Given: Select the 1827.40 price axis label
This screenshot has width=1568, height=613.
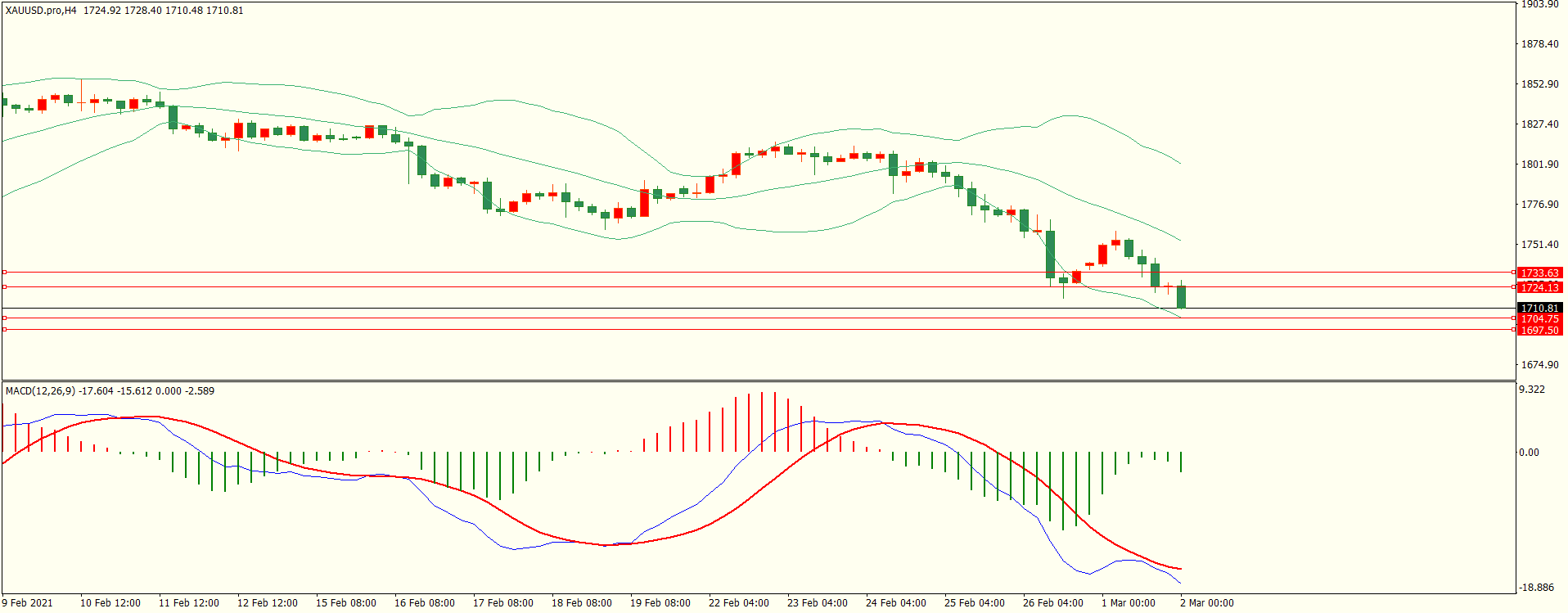Looking at the screenshot, I should 1539,124.
